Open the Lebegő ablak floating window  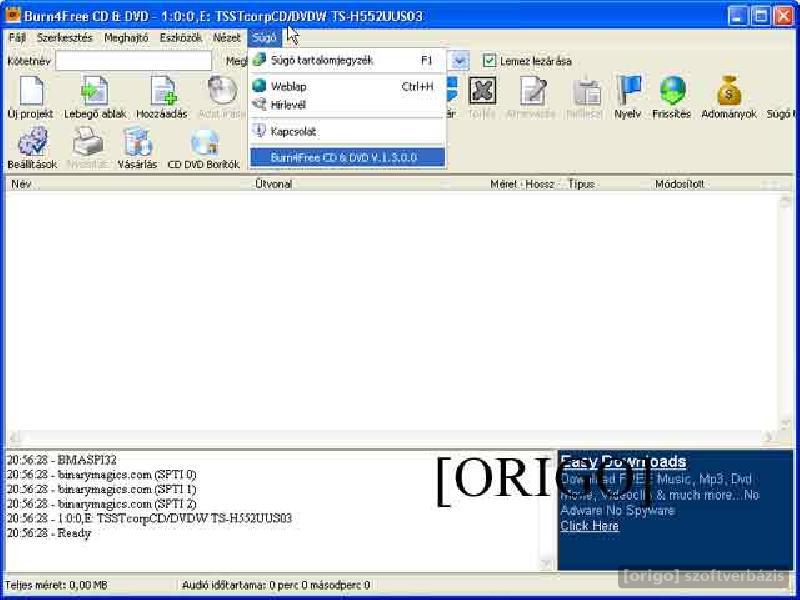[95, 97]
